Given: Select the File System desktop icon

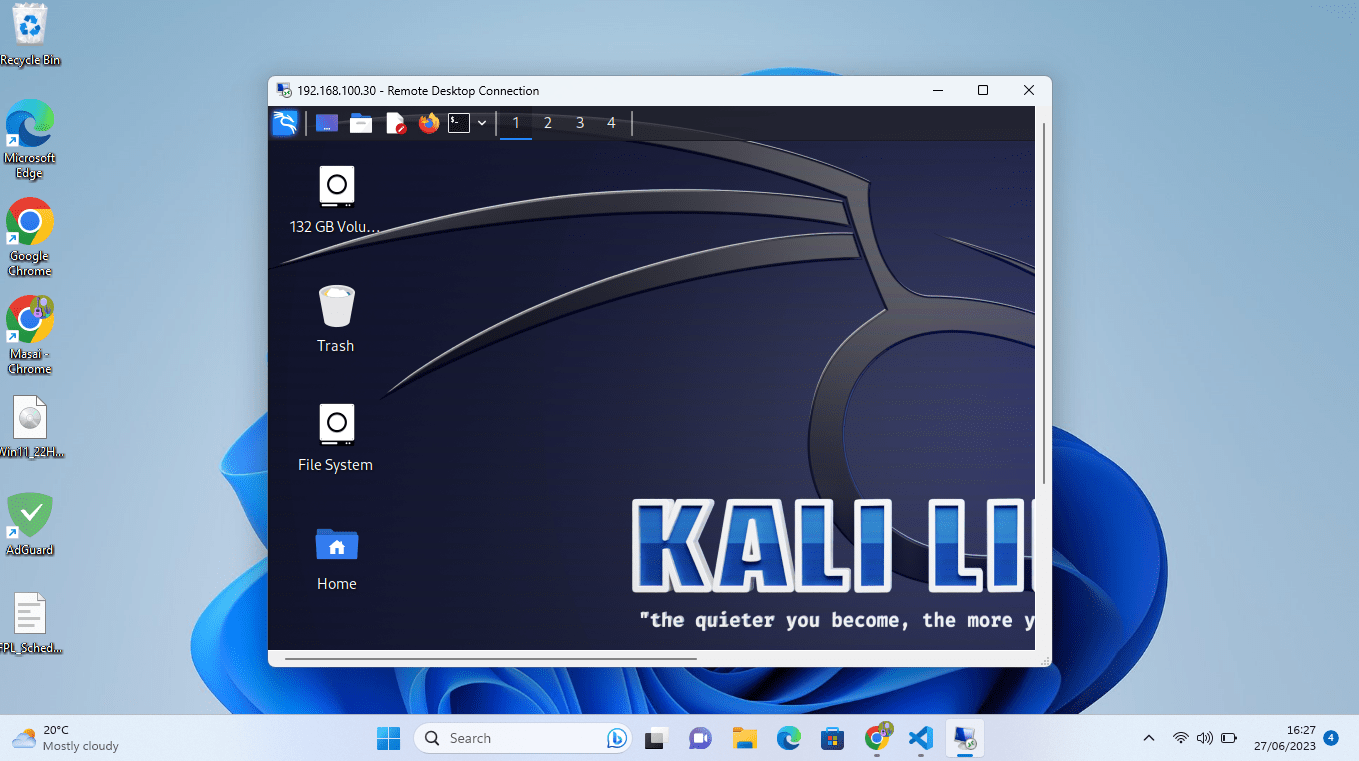Looking at the screenshot, I should click(x=336, y=438).
